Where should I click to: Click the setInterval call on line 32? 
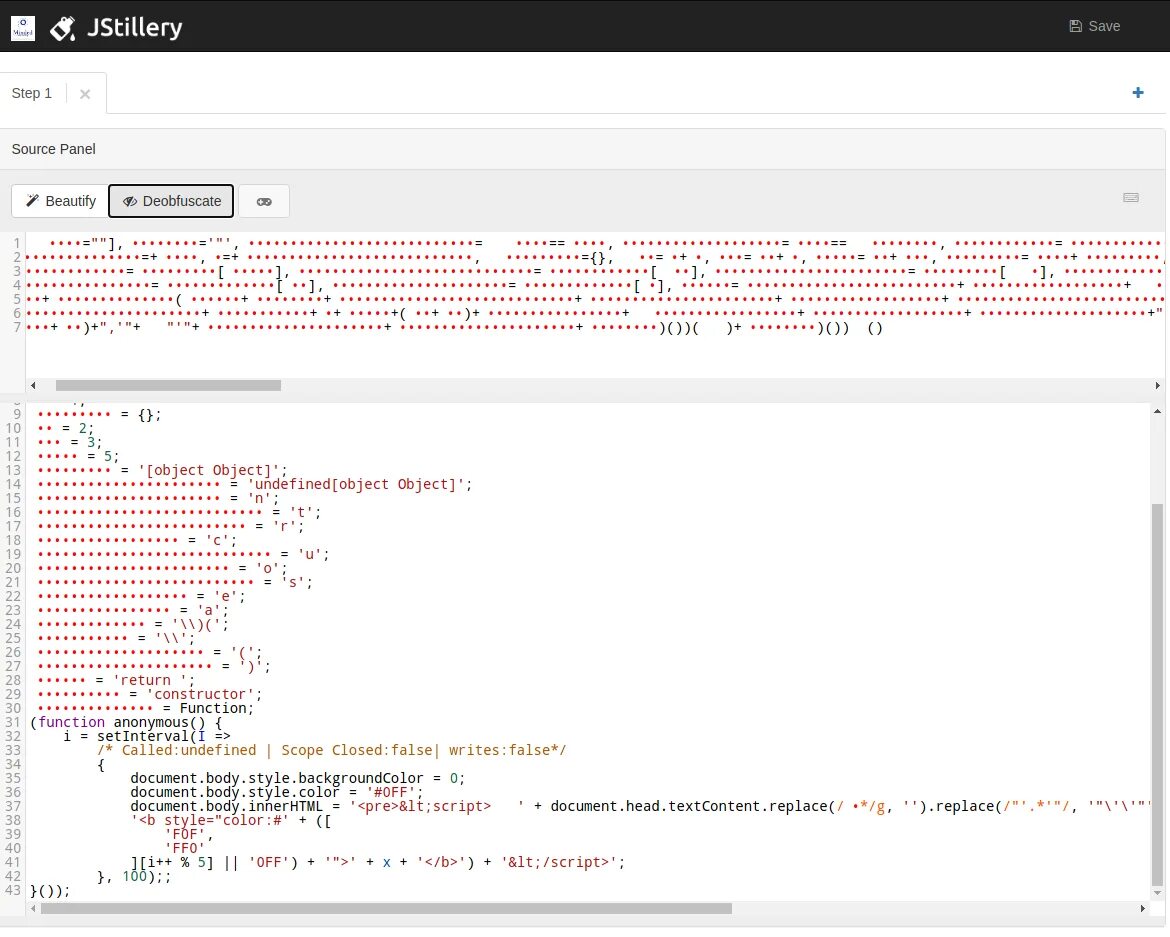coord(142,737)
